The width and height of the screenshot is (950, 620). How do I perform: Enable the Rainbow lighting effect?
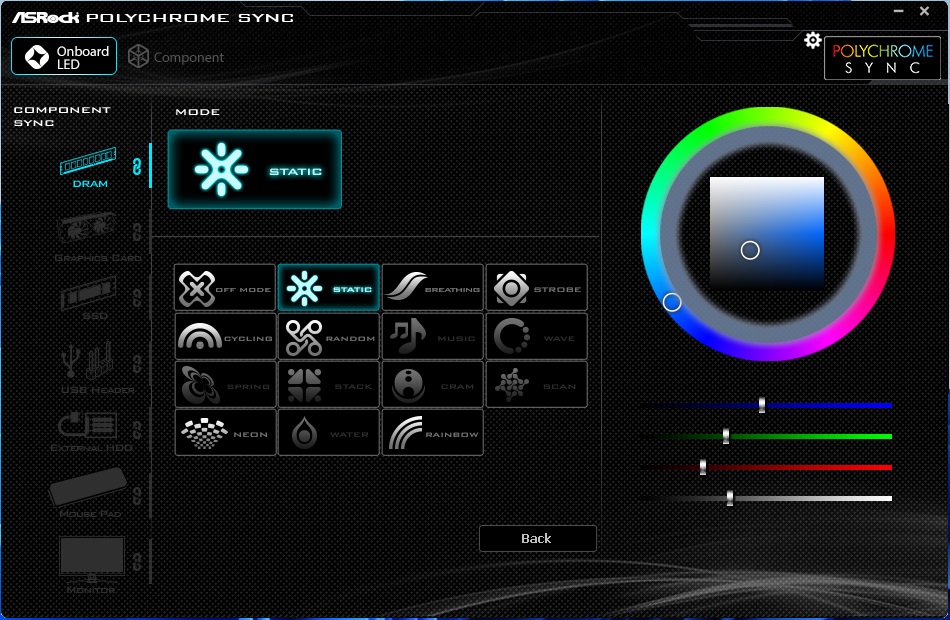pos(432,432)
